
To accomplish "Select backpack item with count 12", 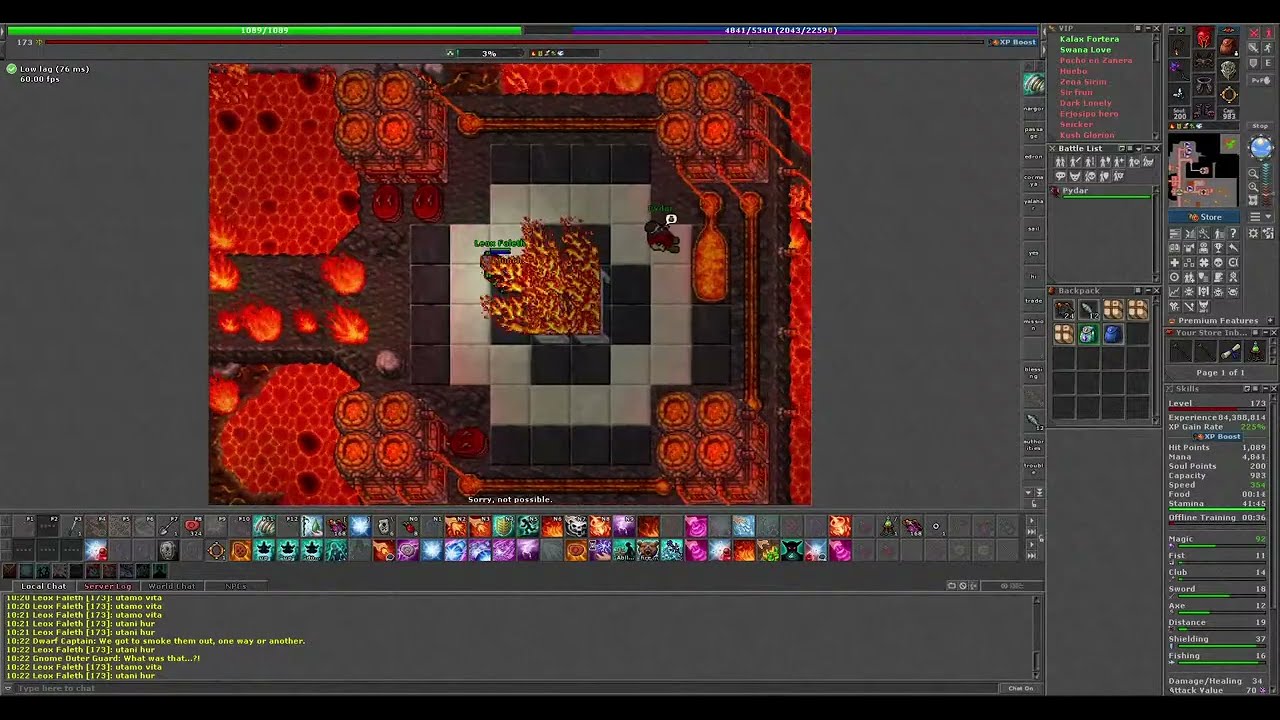I will click(x=1088, y=309).
